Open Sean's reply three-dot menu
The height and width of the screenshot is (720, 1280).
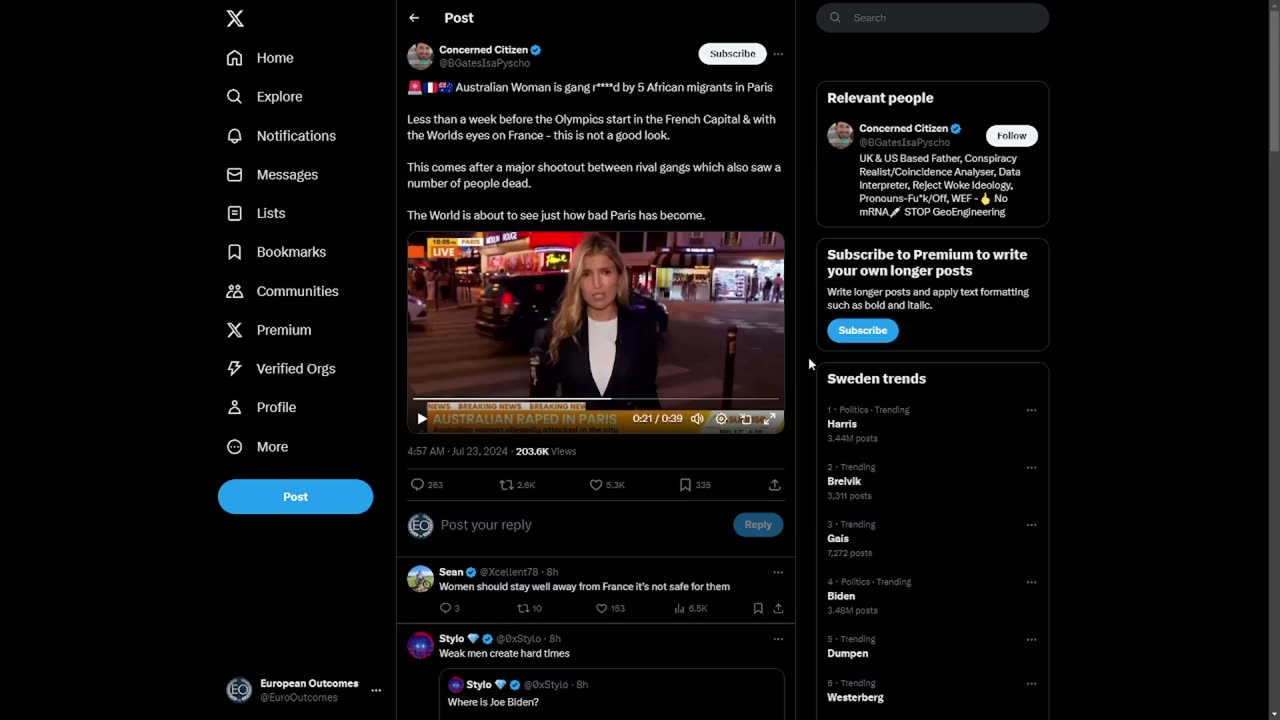coord(778,572)
